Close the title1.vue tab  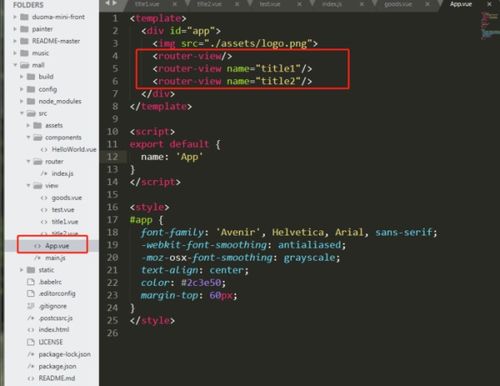coord(175,4)
